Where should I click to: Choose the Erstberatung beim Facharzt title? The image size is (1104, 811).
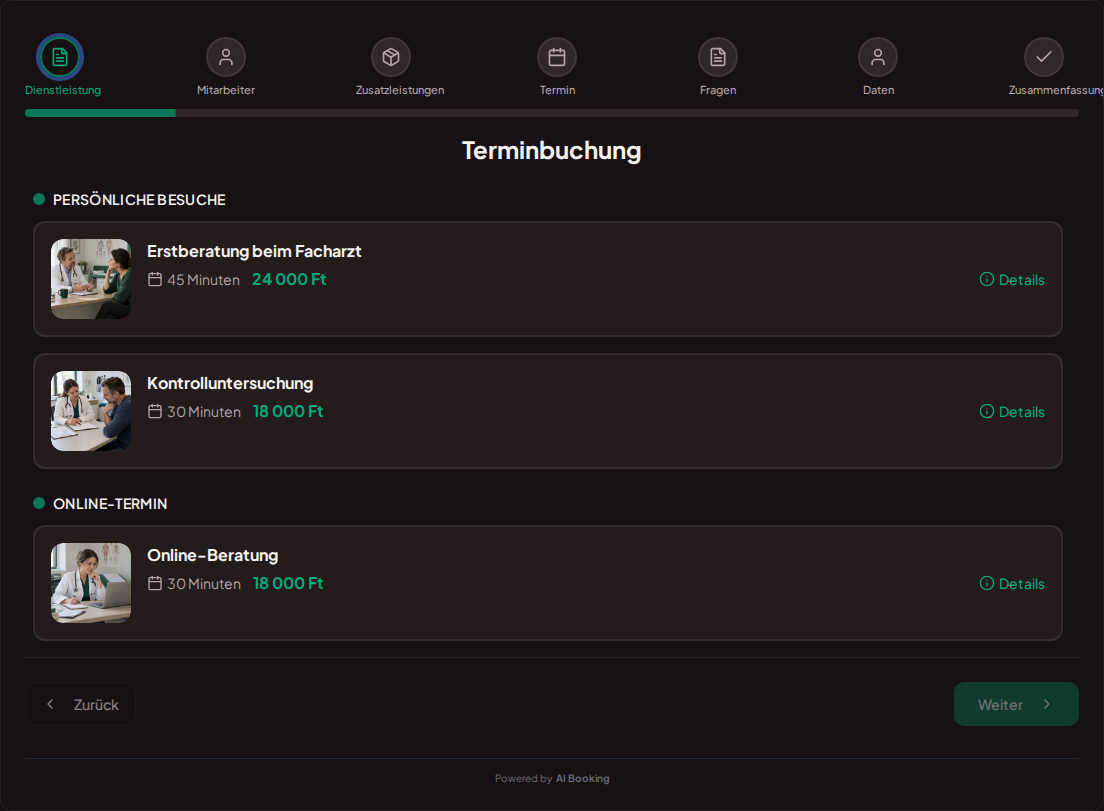coord(254,251)
